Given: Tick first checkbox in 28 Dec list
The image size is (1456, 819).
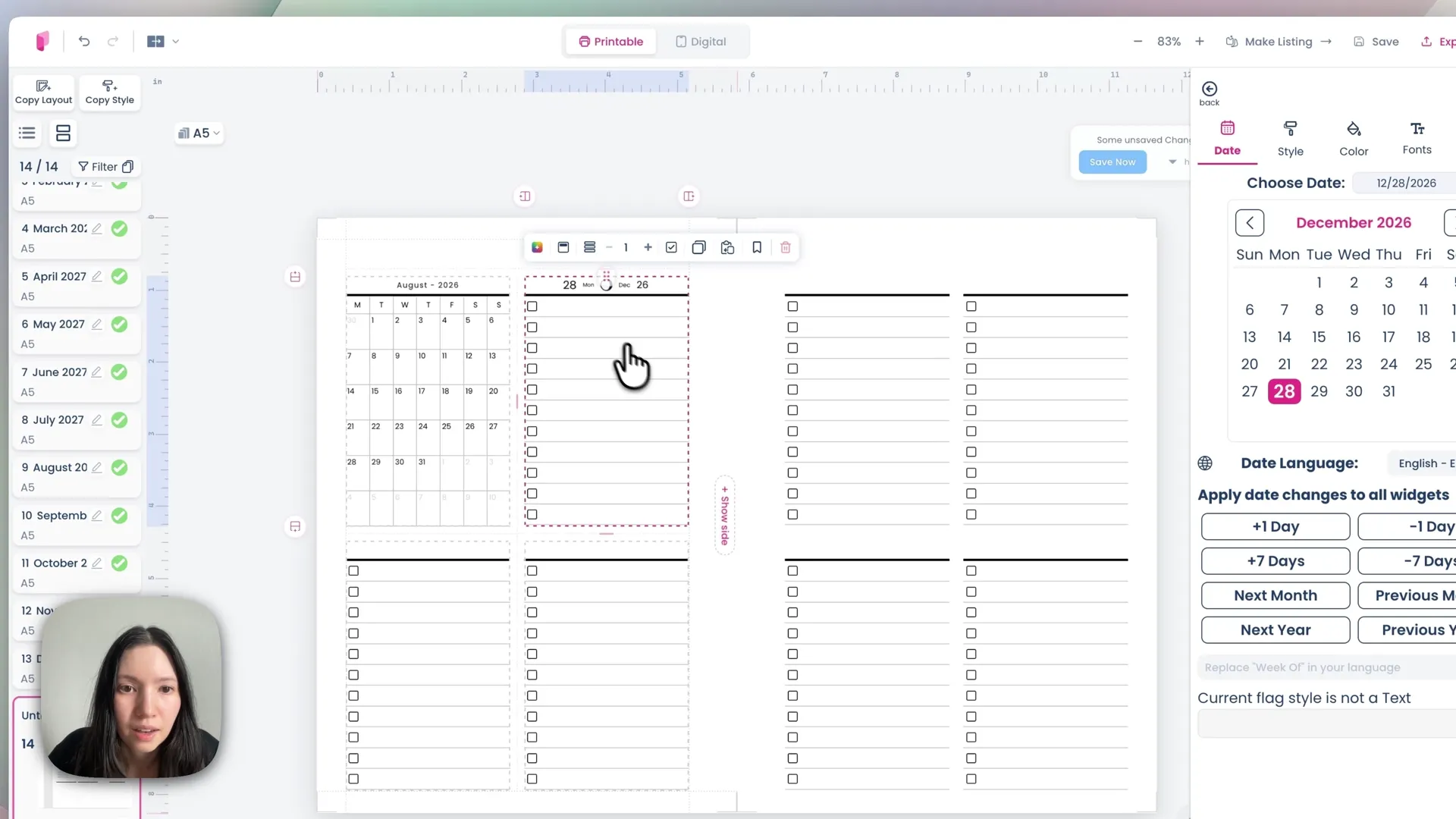Looking at the screenshot, I should tap(532, 306).
